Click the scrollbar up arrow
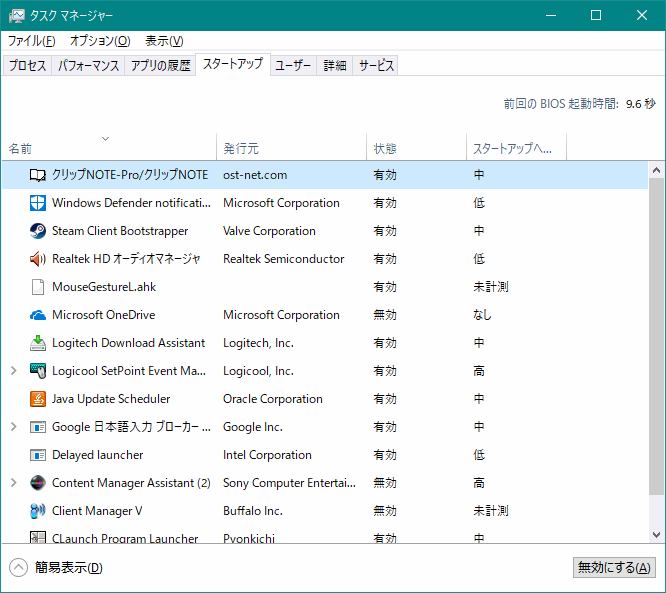 [656, 170]
